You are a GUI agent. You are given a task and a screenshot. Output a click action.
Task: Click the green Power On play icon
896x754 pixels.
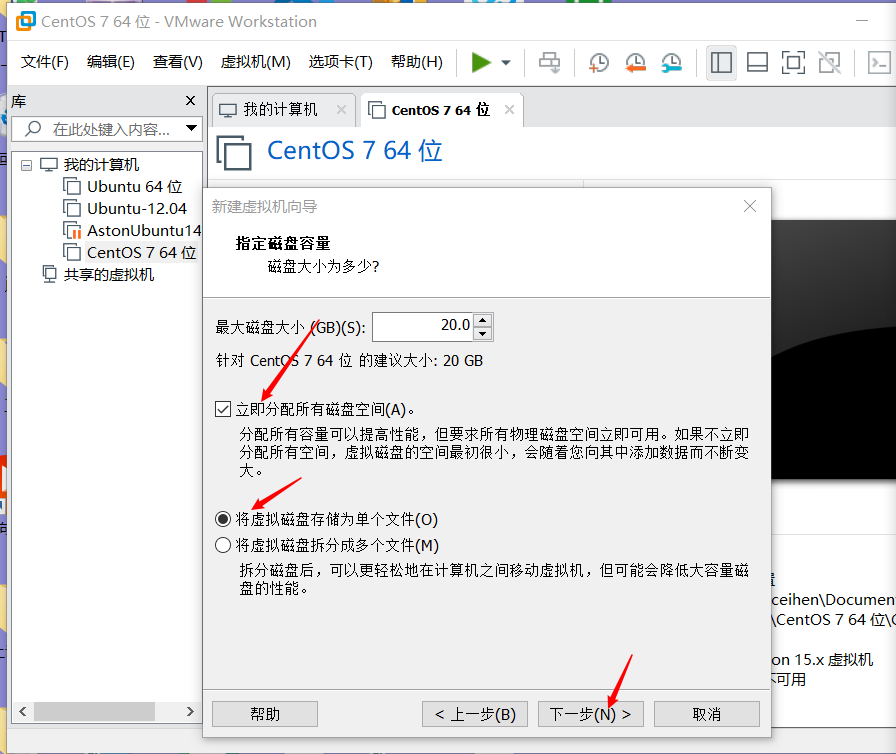pyautogui.click(x=481, y=62)
